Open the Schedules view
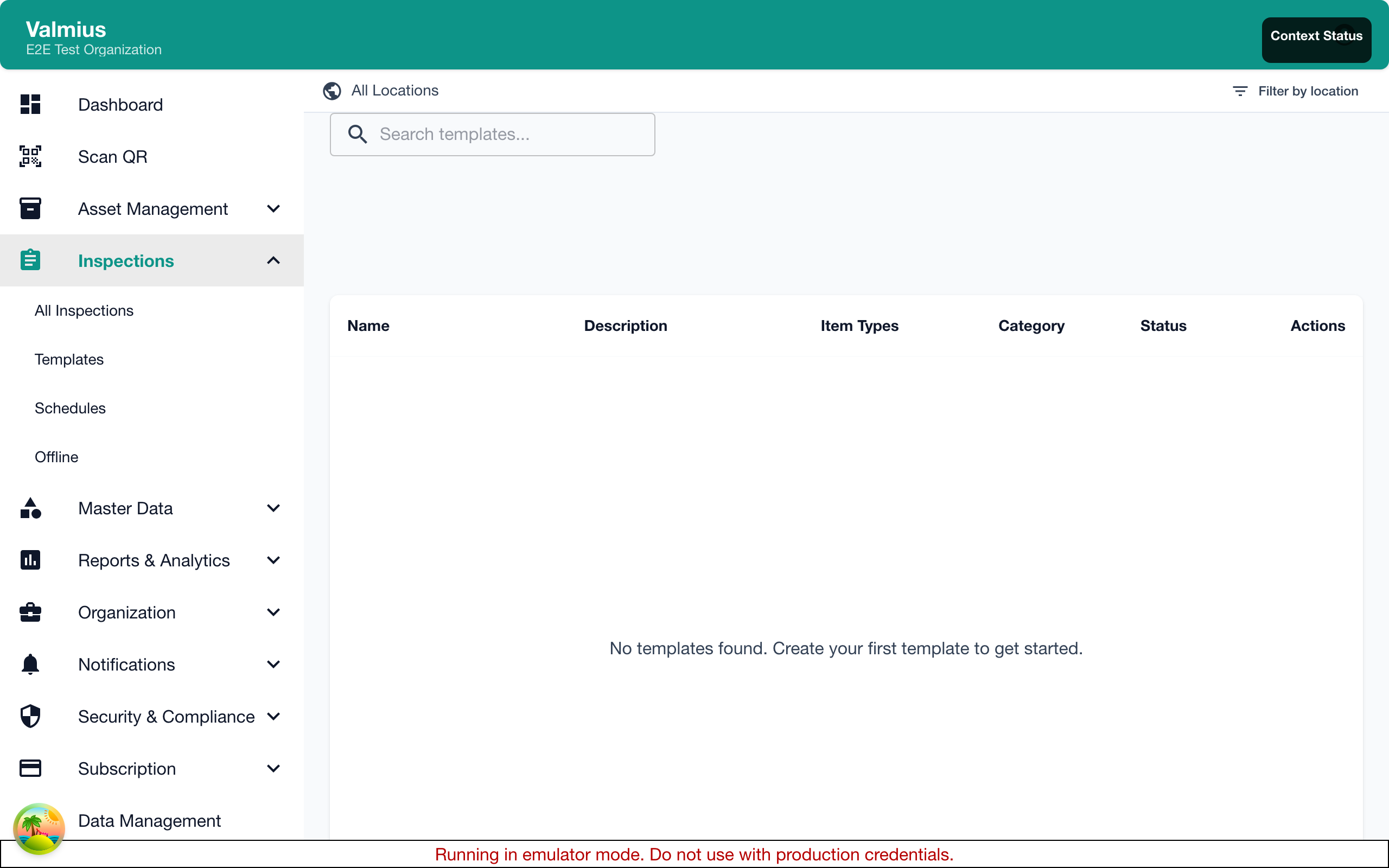This screenshot has height=868, width=1389. (70, 407)
